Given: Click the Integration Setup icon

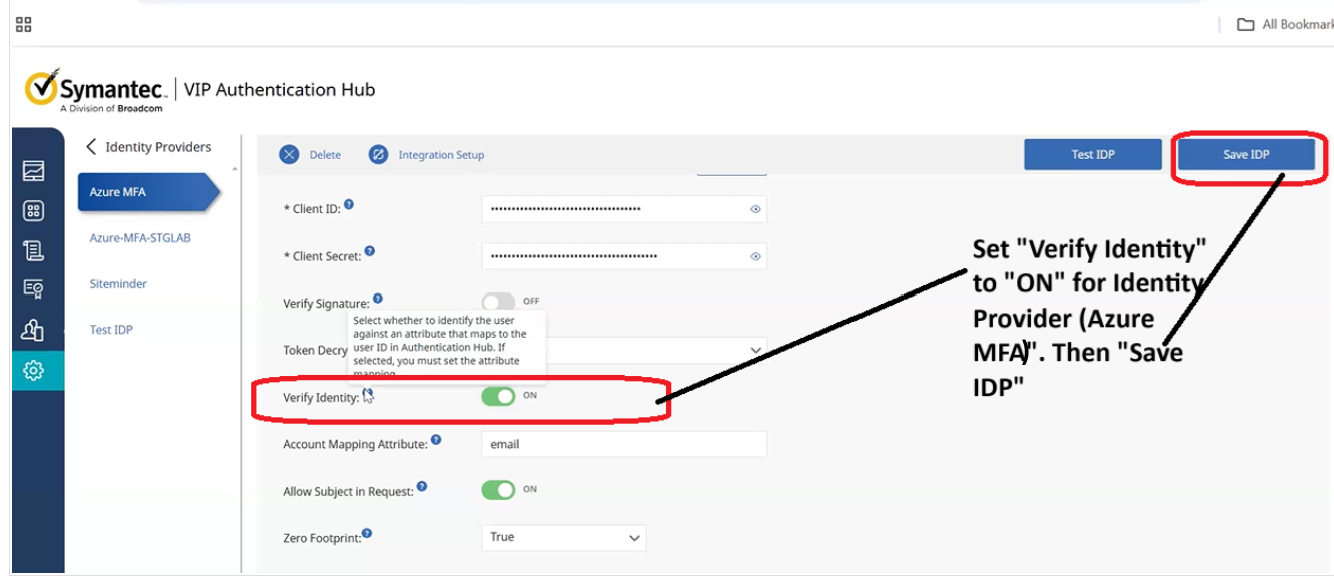Looking at the screenshot, I should [378, 155].
